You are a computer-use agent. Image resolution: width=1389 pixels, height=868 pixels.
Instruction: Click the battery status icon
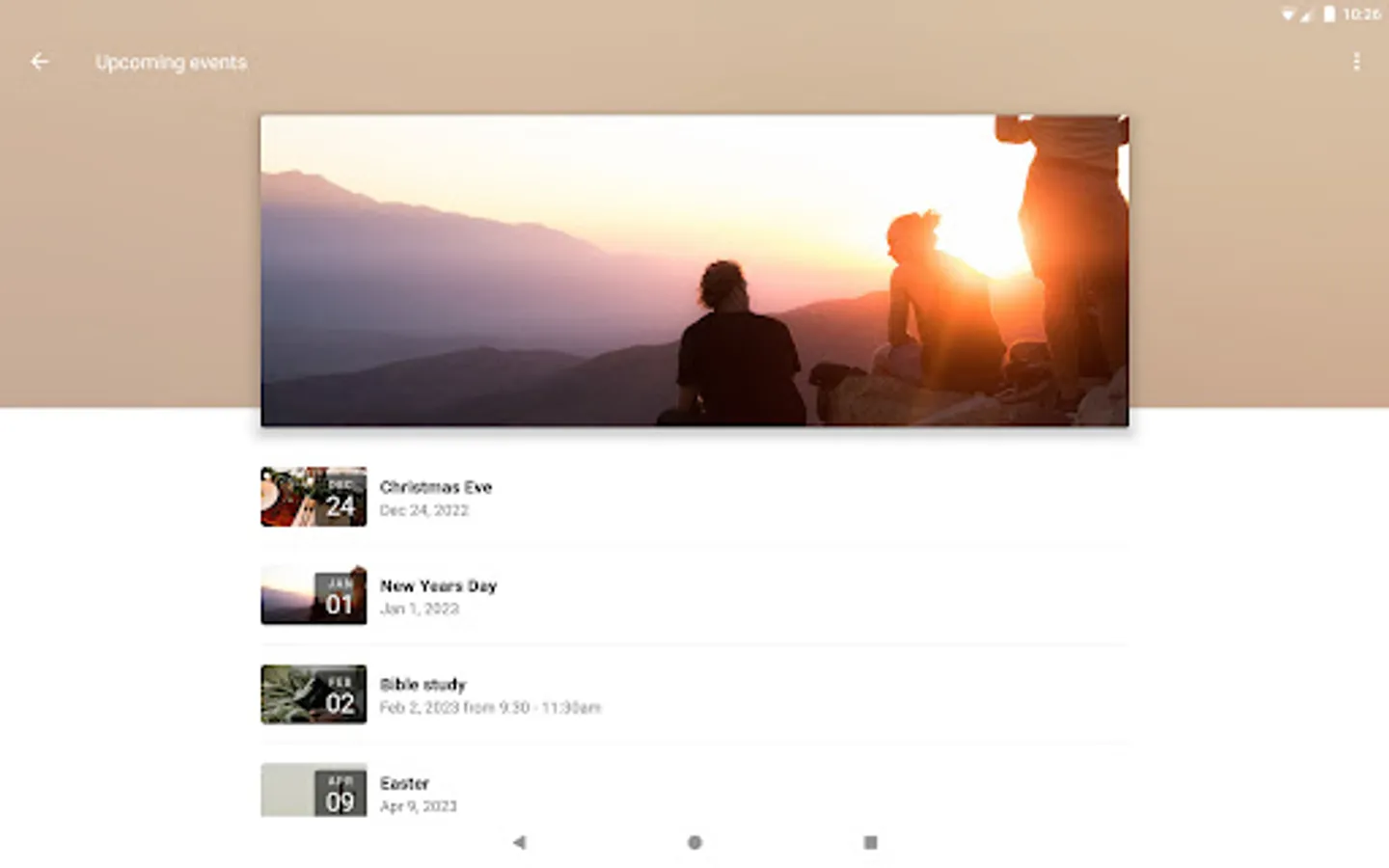click(x=1329, y=14)
